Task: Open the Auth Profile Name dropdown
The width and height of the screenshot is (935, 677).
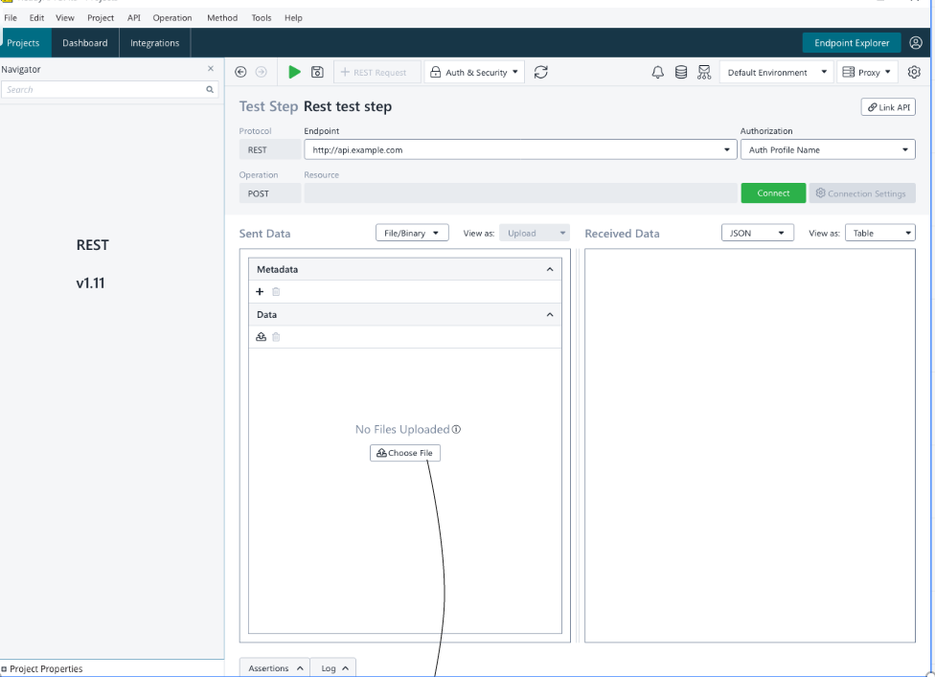Action: 827,150
